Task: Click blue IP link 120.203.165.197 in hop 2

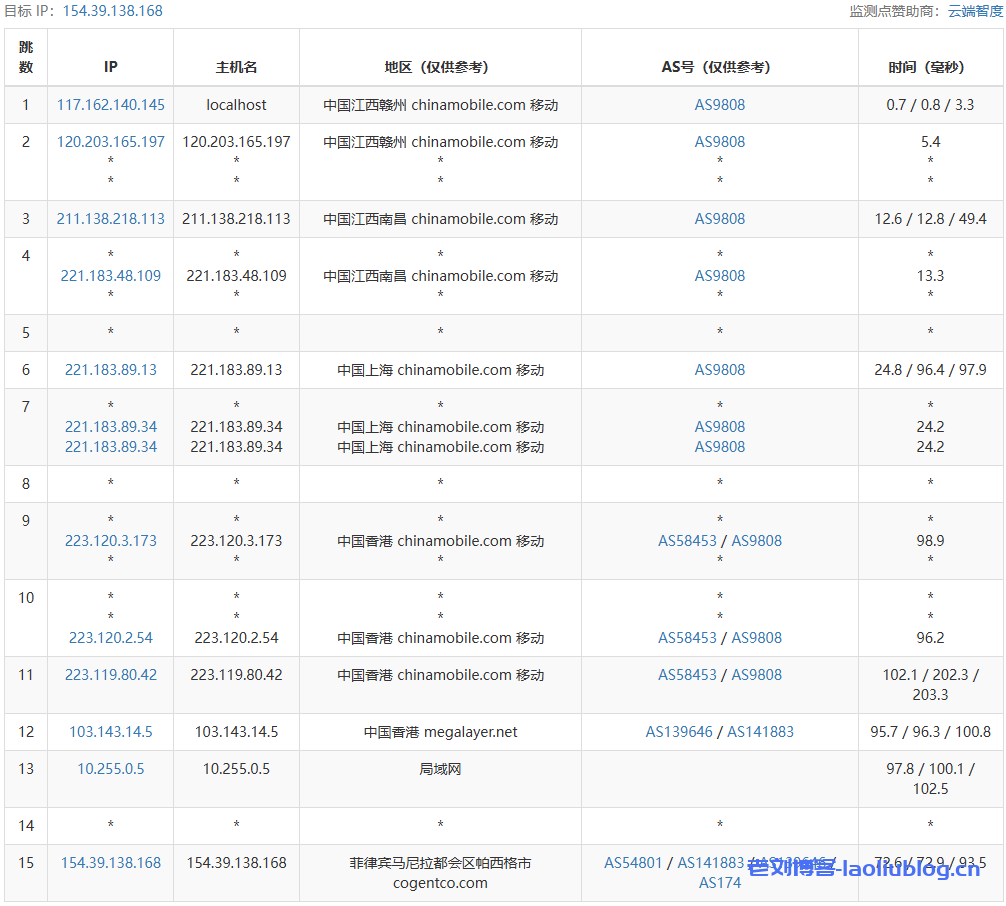Action: click(x=111, y=142)
